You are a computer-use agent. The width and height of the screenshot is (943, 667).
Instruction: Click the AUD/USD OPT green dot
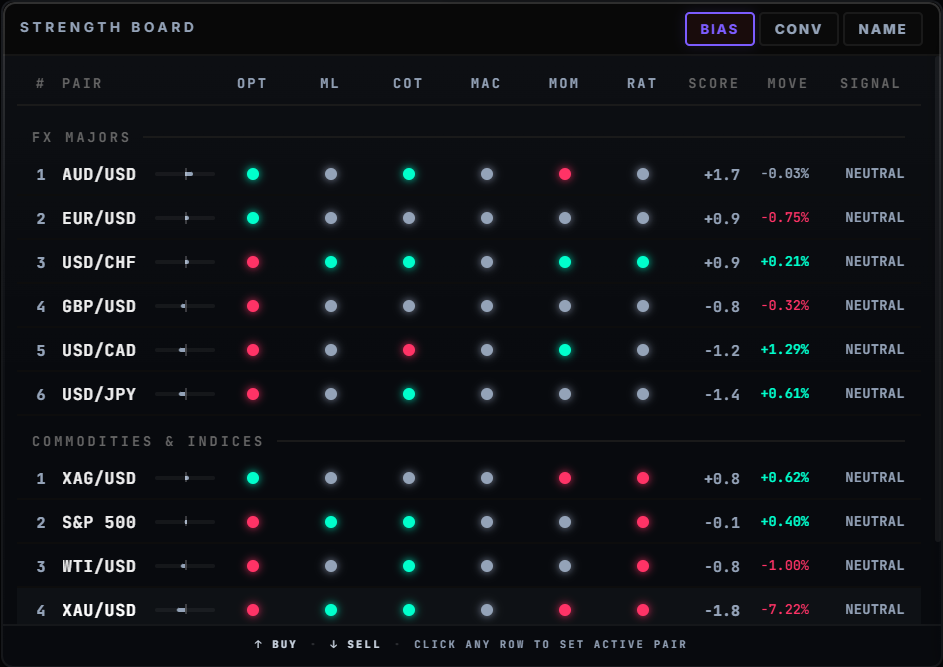click(253, 174)
